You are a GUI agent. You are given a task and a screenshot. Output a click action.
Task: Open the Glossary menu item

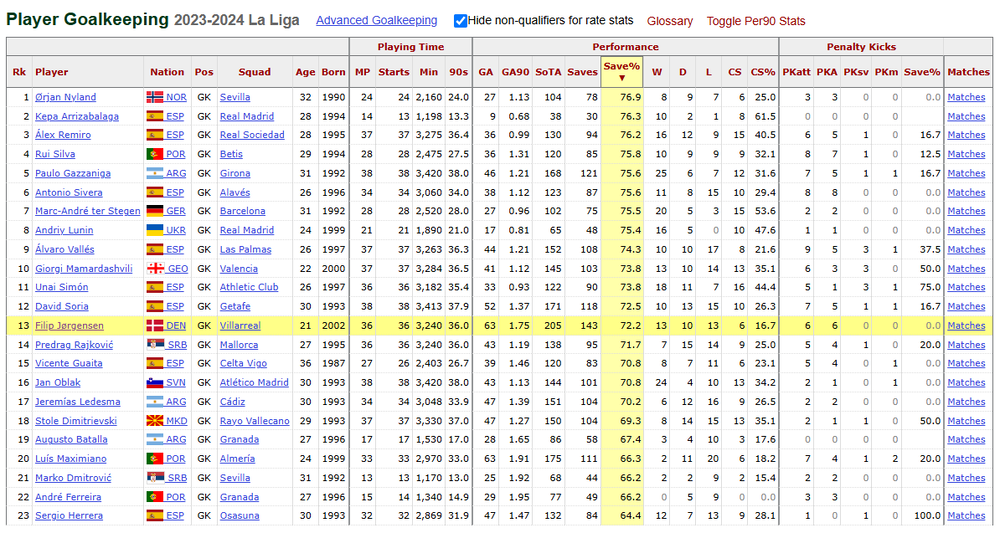click(670, 21)
